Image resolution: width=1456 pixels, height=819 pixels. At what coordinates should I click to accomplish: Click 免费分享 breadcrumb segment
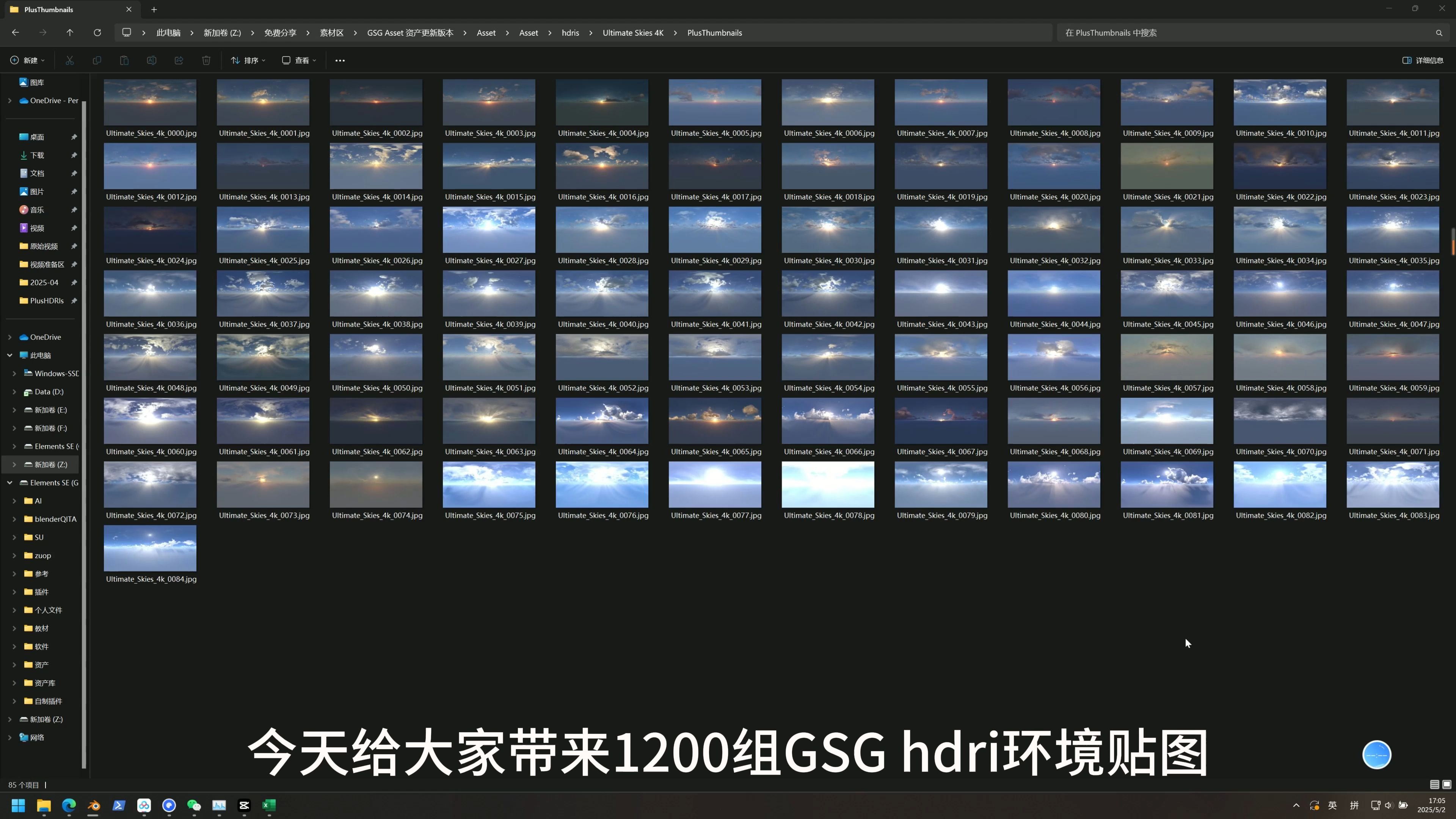tap(280, 33)
